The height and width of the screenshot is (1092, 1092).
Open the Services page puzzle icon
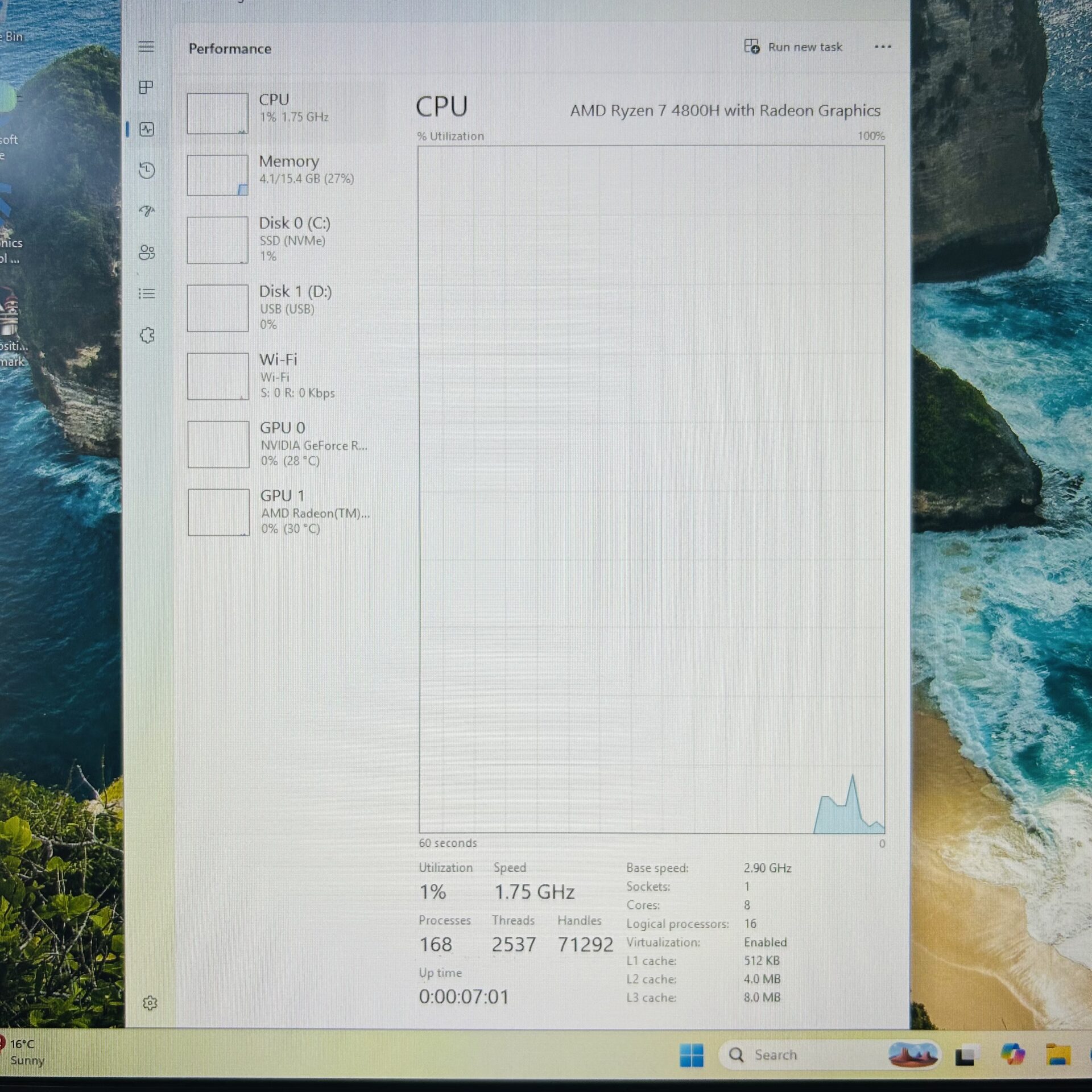pyautogui.click(x=147, y=335)
